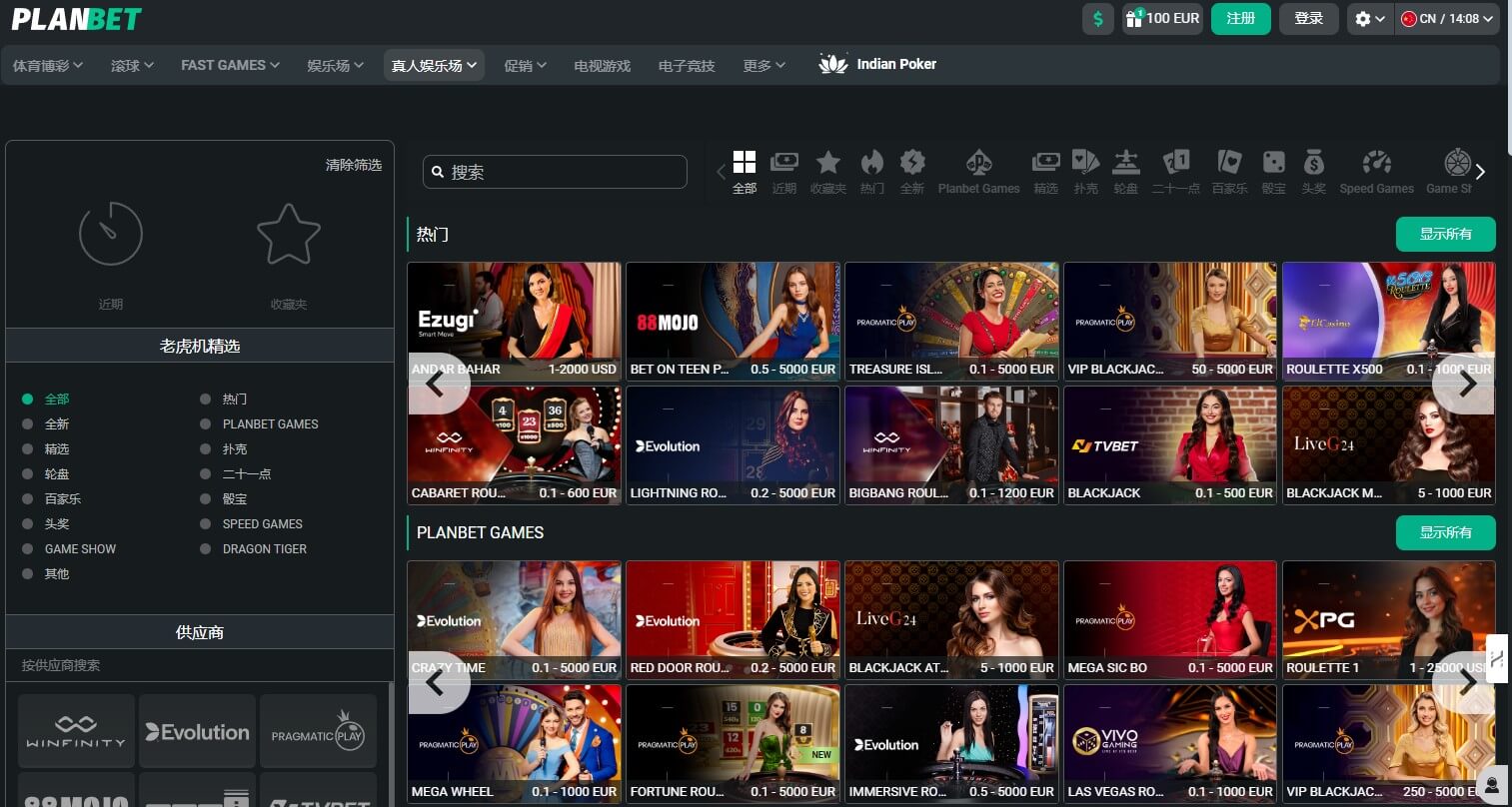This screenshot has width=1512, height=807.
Task: Go to the 电子竞技 menu item
Action: (687, 65)
